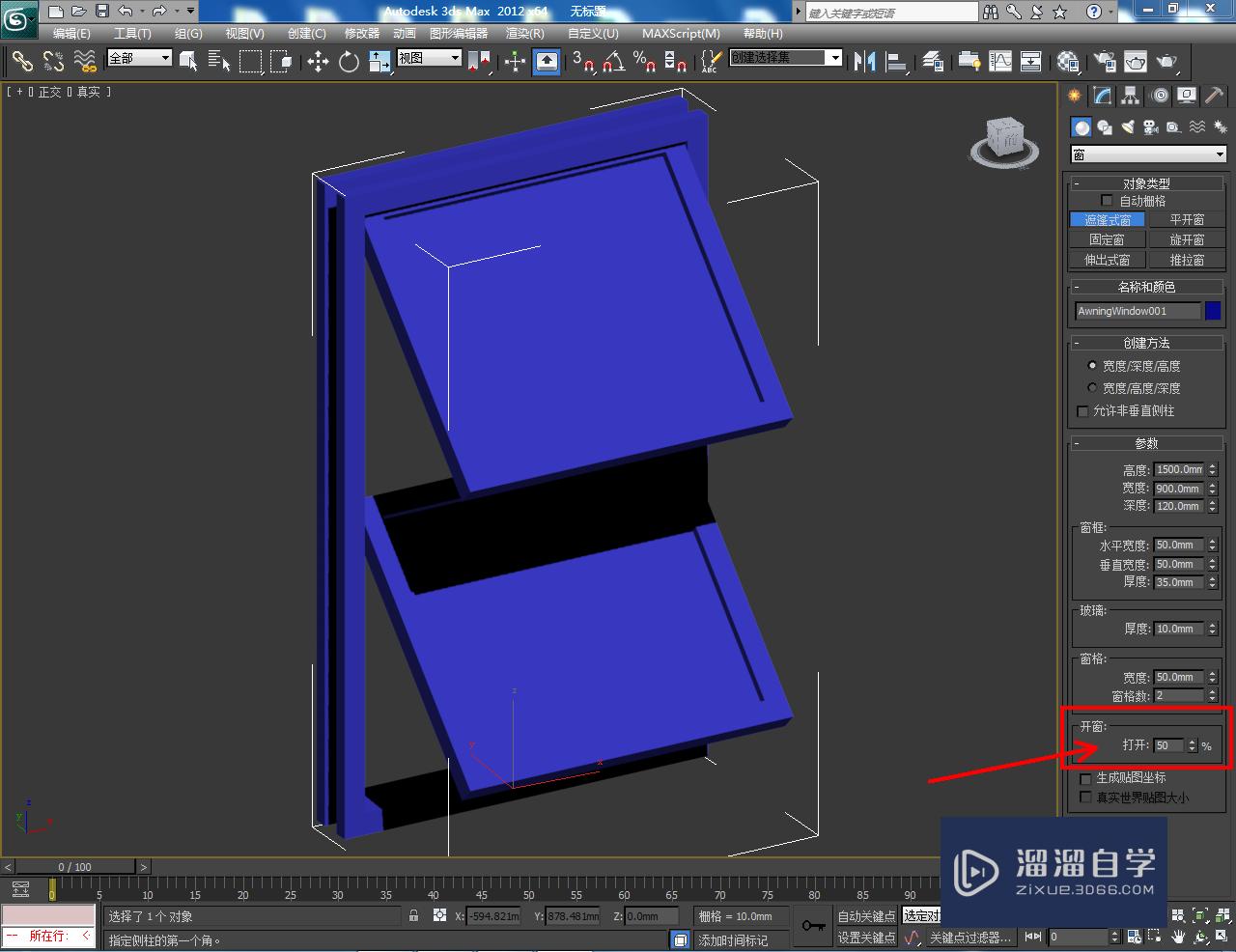Open the Modify panel tab
Screen dimensions: 1236x952
pyautogui.click(x=1103, y=96)
